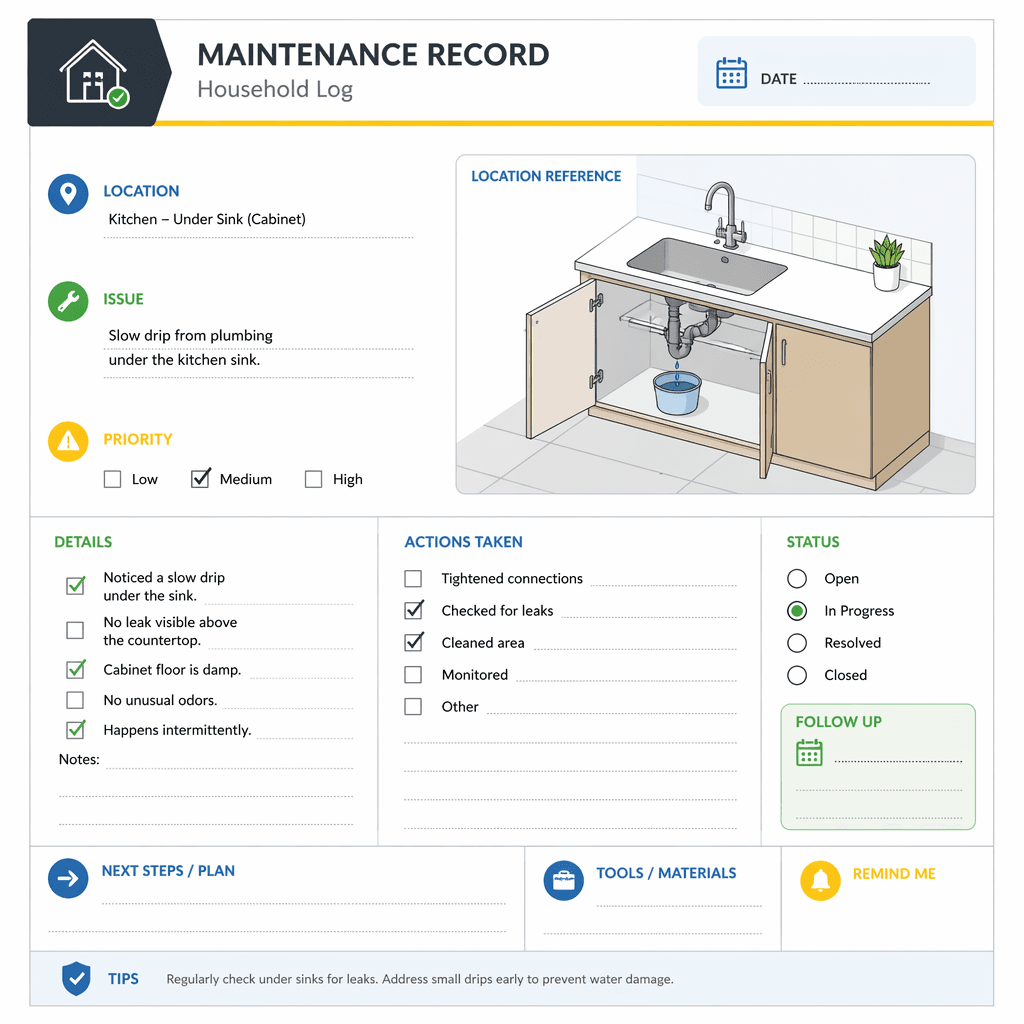Click the DETAILS section heading
The image size is (1024, 1024).
point(83,542)
